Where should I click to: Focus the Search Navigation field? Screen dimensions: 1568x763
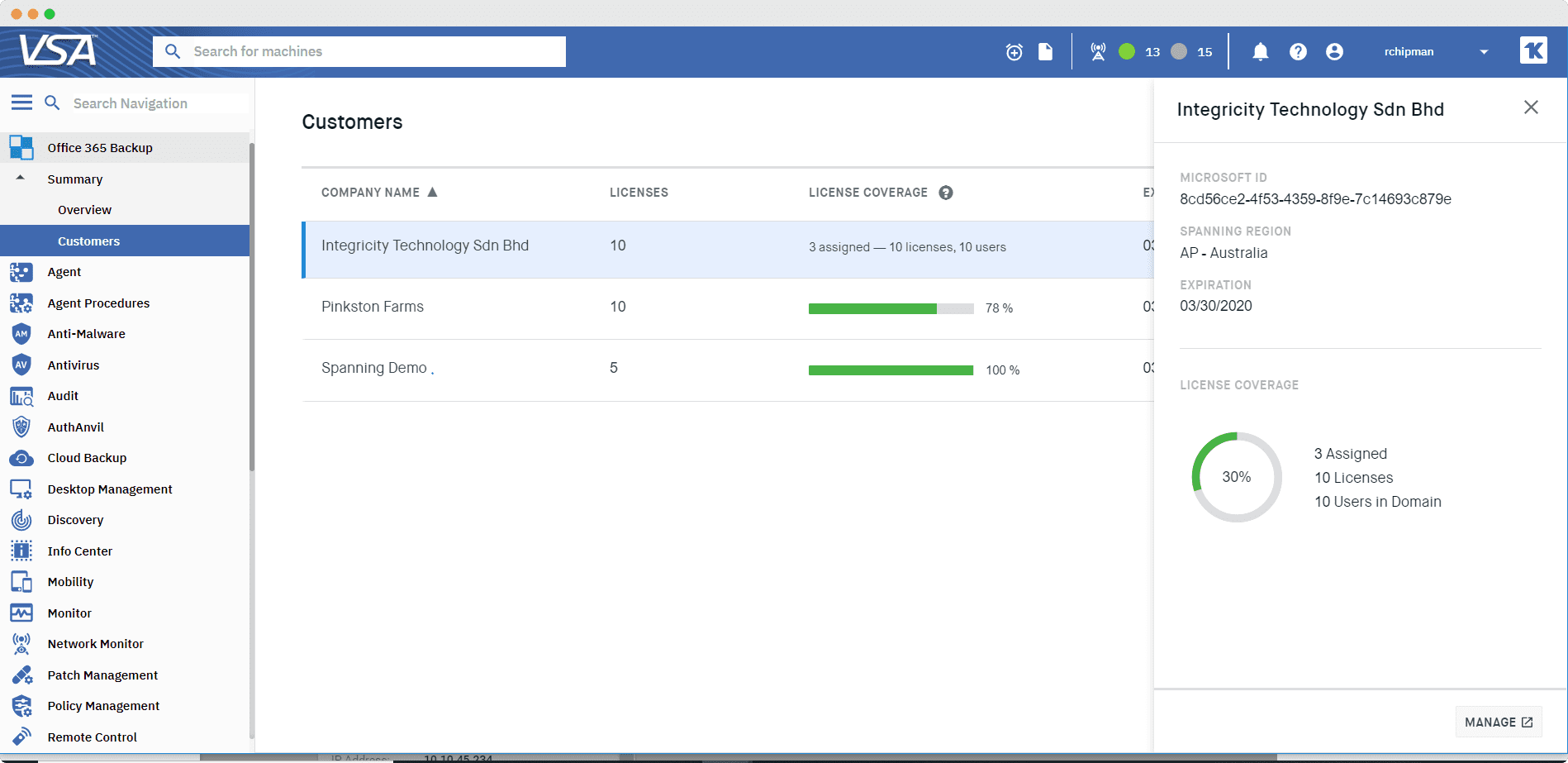pos(159,103)
